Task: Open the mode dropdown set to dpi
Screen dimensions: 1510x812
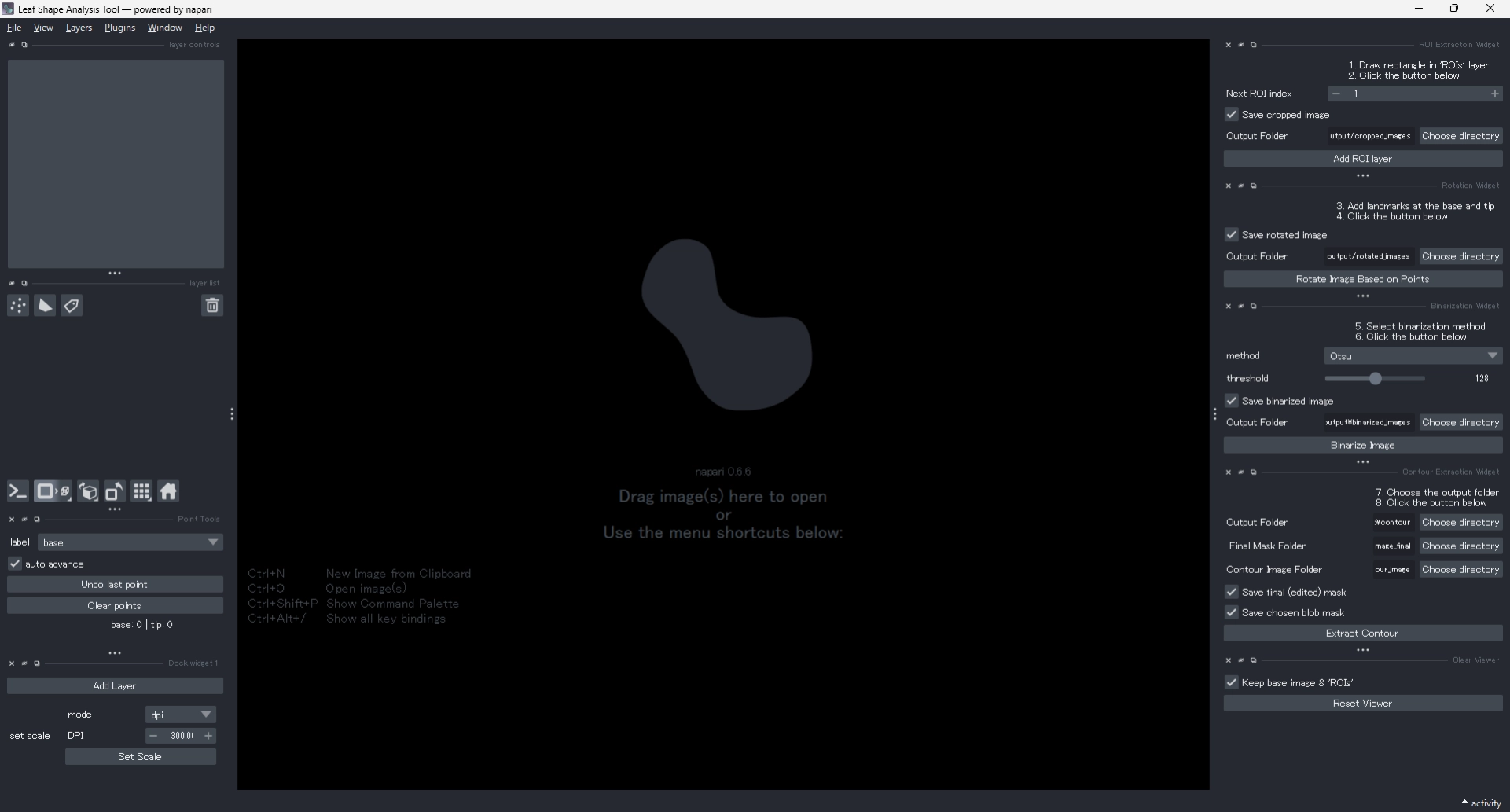Action: (180, 715)
